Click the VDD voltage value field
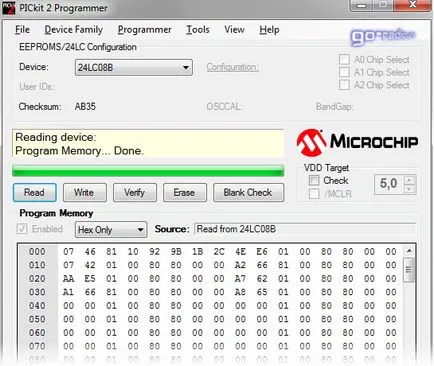 coord(389,184)
